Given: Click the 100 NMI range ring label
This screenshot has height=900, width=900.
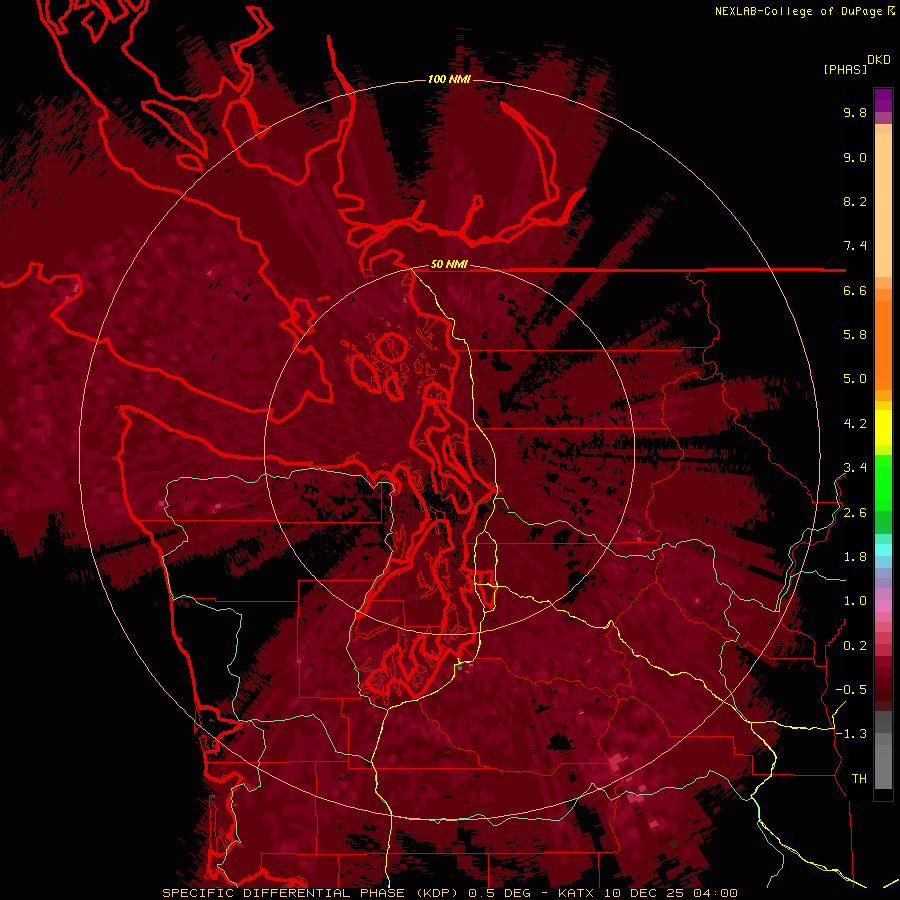Looking at the screenshot, I should click(449, 79).
